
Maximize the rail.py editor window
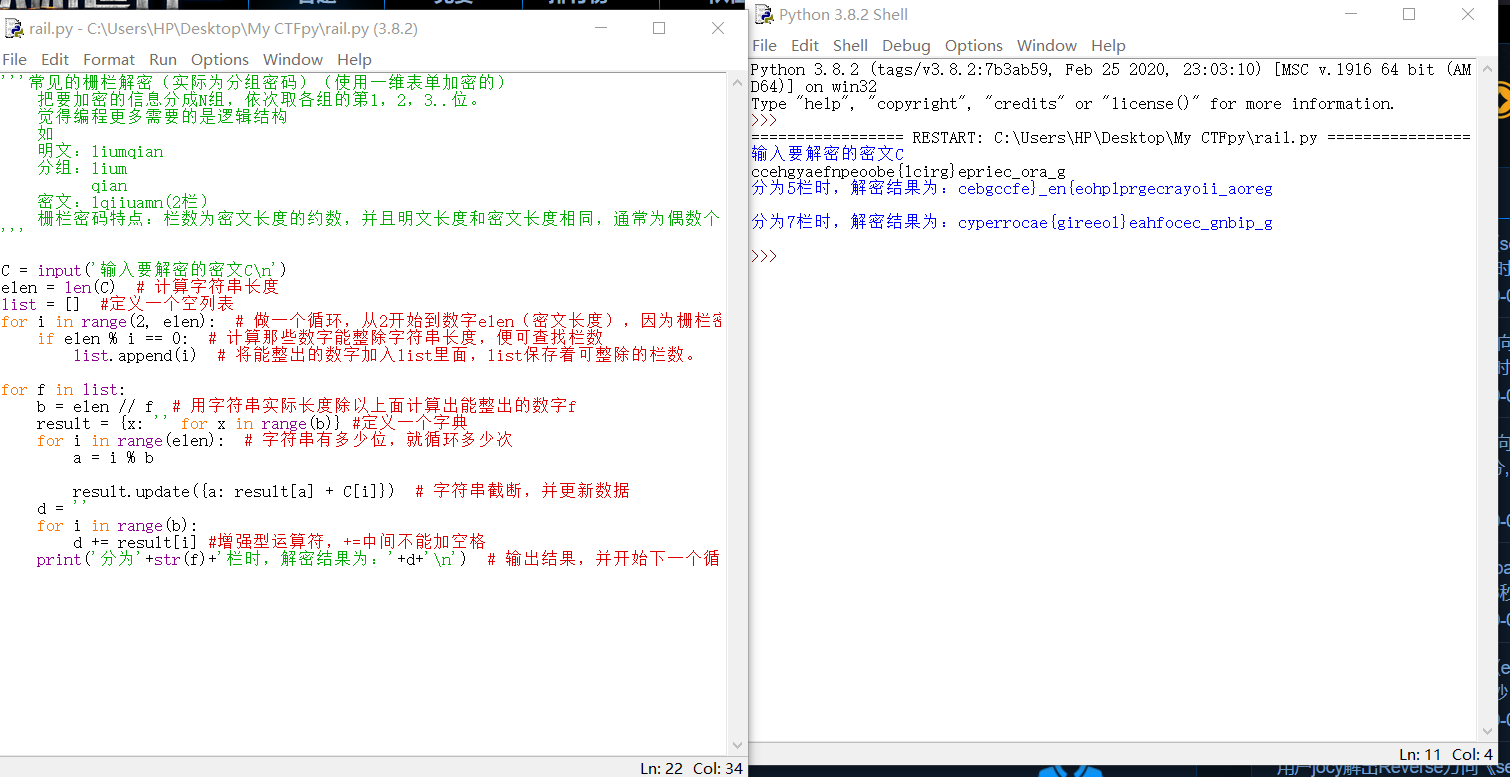point(659,28)
